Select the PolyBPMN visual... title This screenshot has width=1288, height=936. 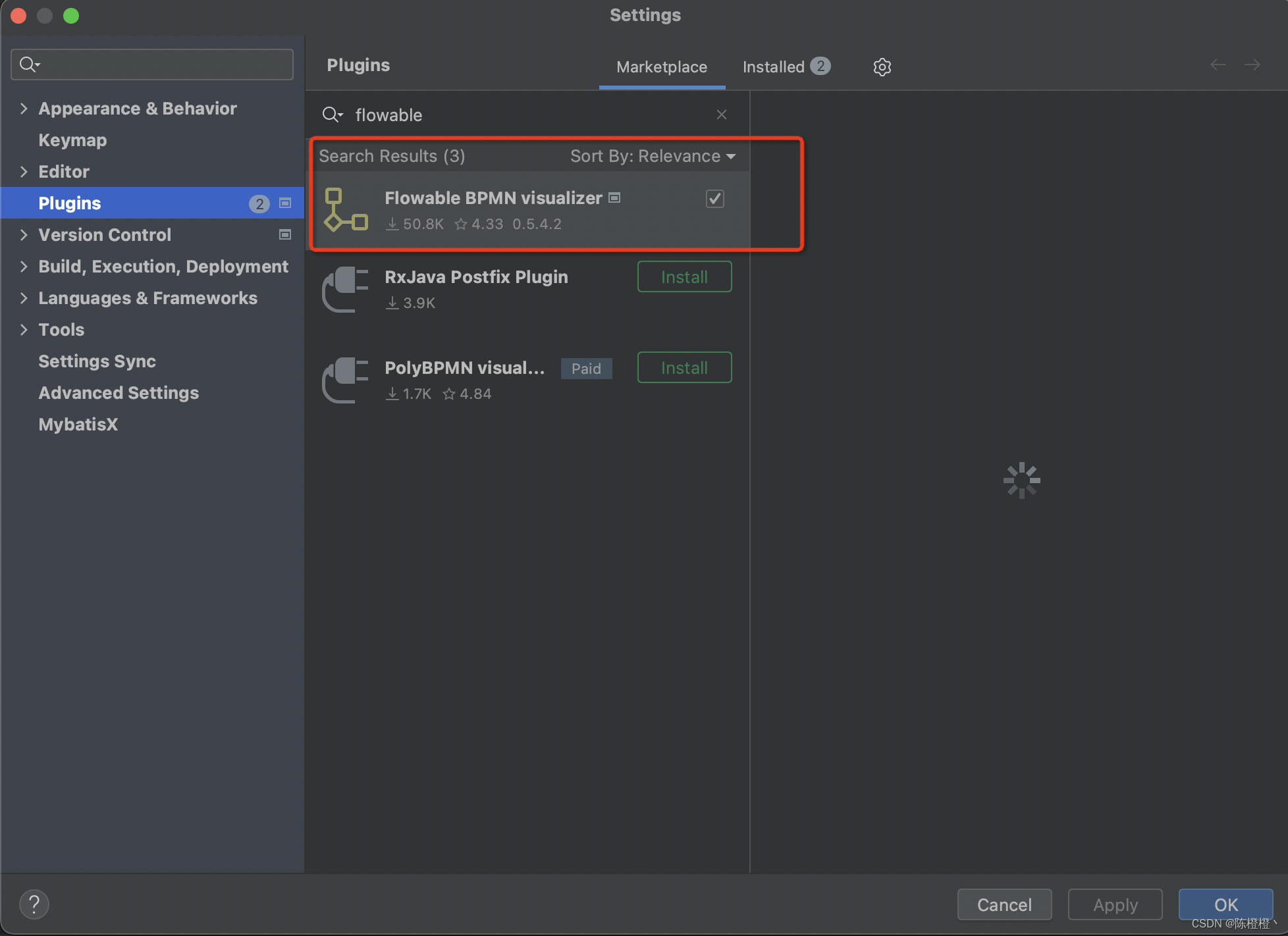click(464, 367)
